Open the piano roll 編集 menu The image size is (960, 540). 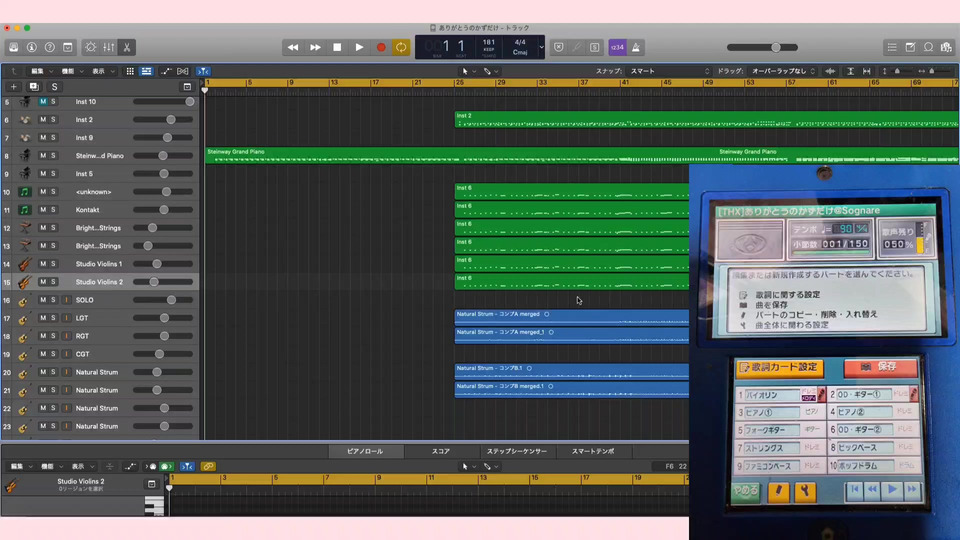point(21,467)
